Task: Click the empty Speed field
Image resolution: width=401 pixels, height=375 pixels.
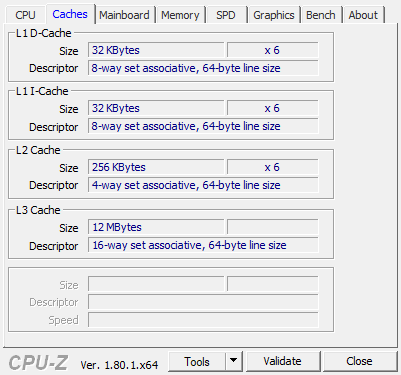Action: pos(203,320)
